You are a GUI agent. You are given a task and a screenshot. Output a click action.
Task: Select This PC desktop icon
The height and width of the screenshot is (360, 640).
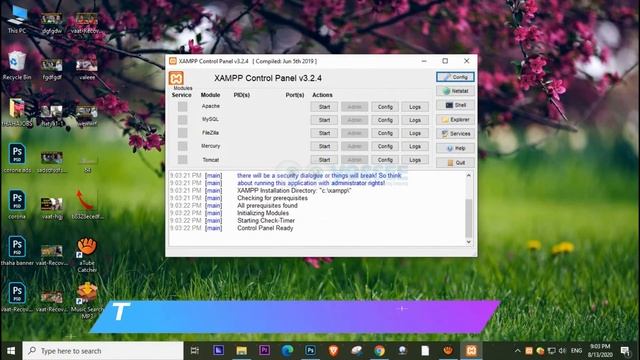tap(17, 20)
